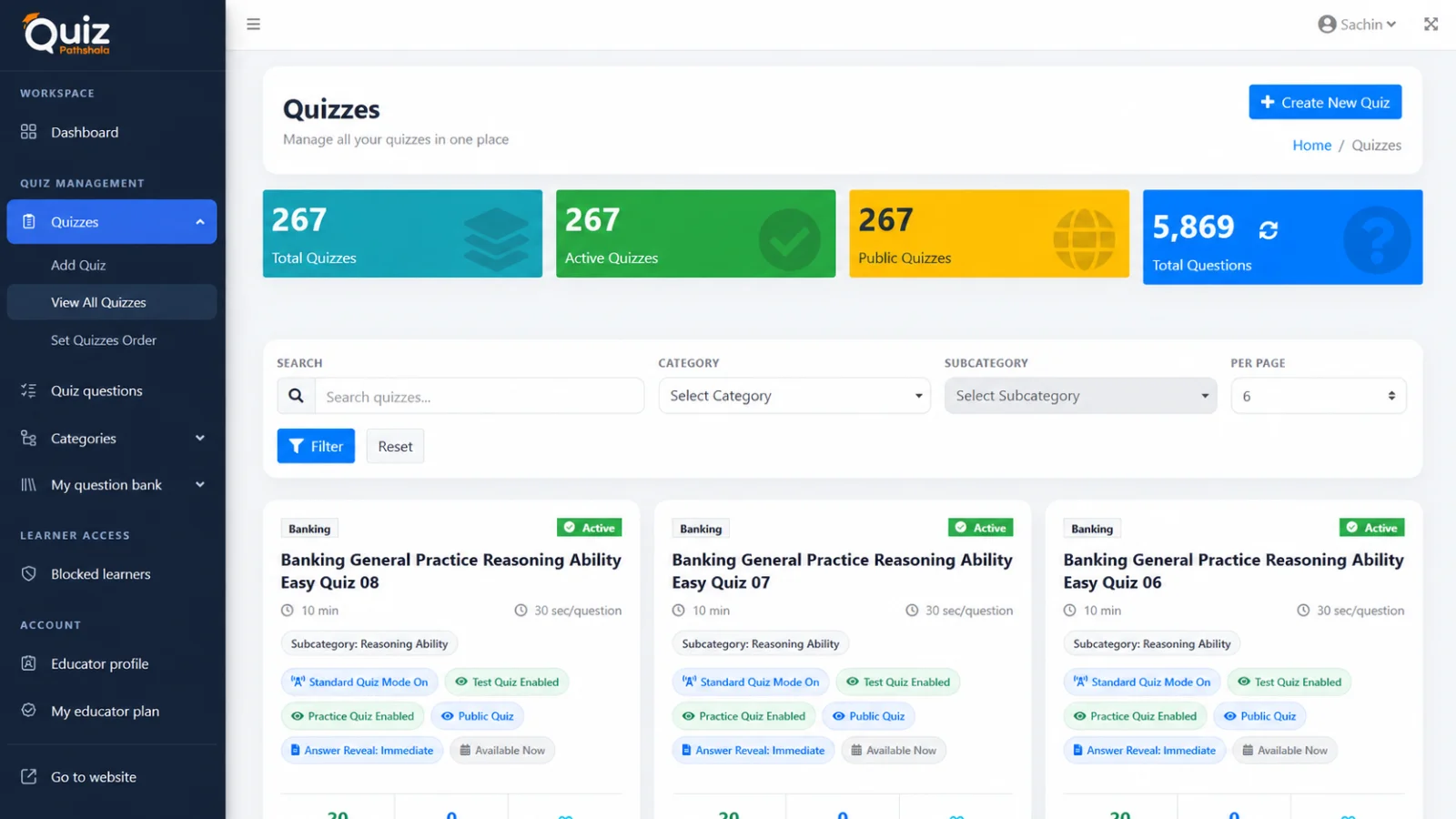Open the Select Subcategory dropdown
The height and width of the screenshot is (819, 1456).
[x=1080, y=396]
